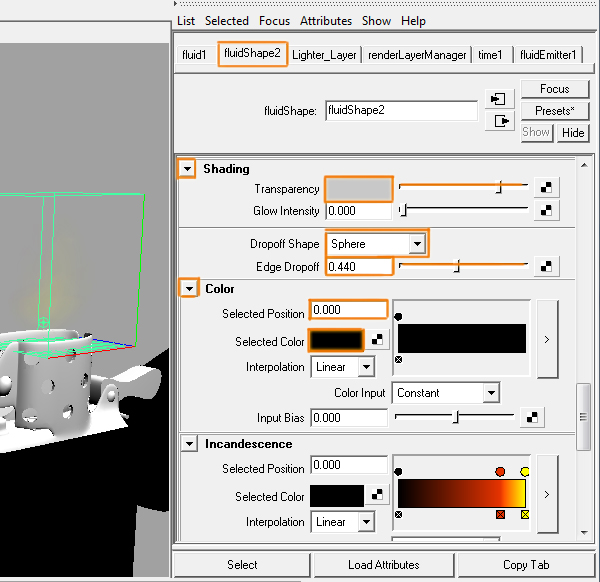This screenshot has width=600, height=582.
Task: Click the Hide button
Action: (x=573, y=133)
